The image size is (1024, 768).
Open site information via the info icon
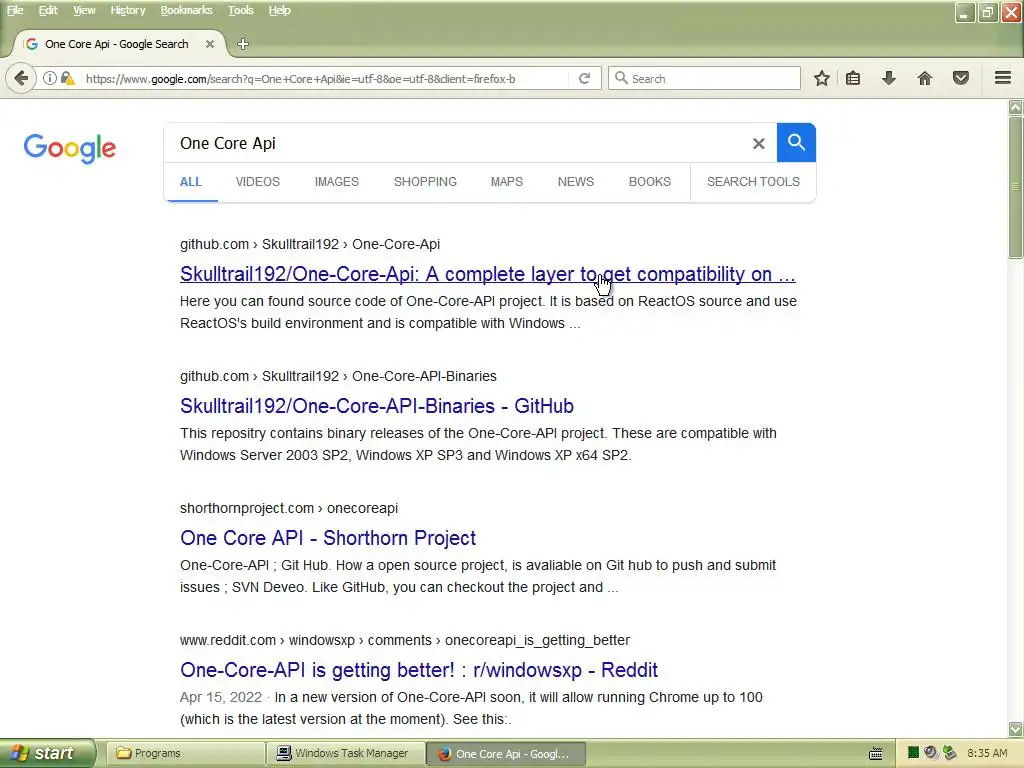point(50,79)
